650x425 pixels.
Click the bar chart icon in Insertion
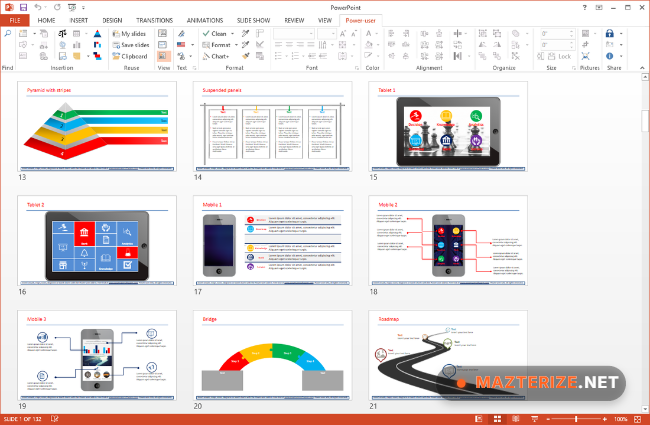point(77,45)
